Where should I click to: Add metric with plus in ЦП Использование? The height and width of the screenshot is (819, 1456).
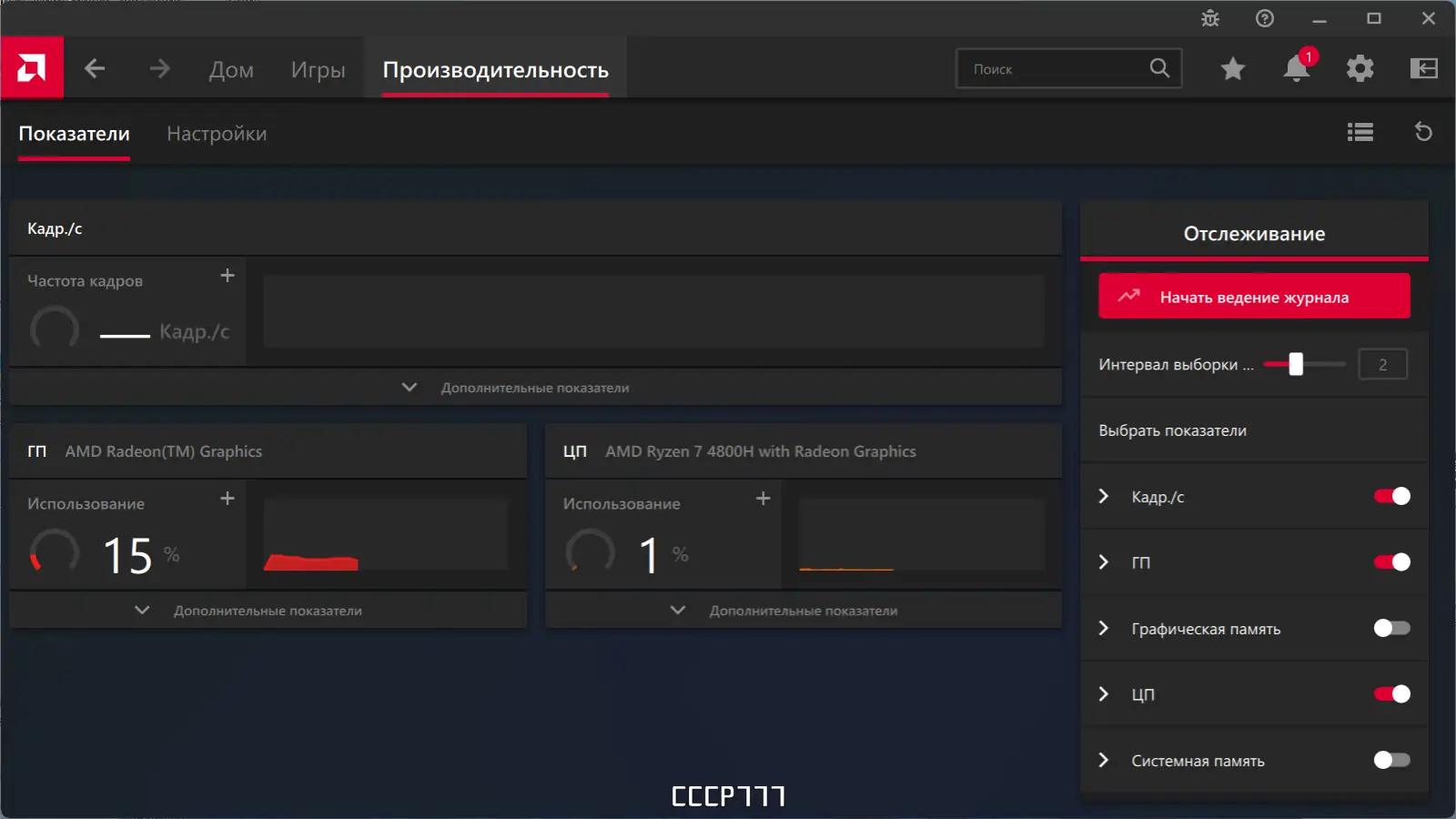763,498
